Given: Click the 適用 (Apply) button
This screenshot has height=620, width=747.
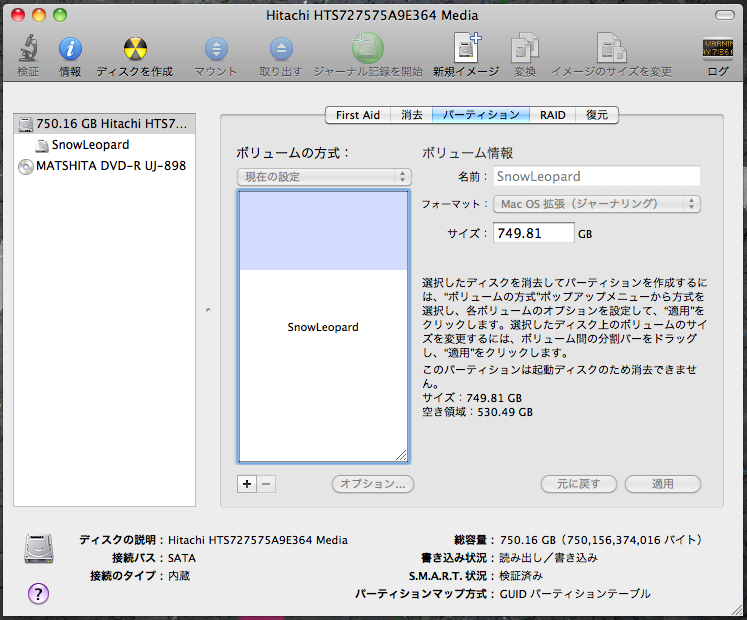Looking at the screenshot, I should click(663, 484).
